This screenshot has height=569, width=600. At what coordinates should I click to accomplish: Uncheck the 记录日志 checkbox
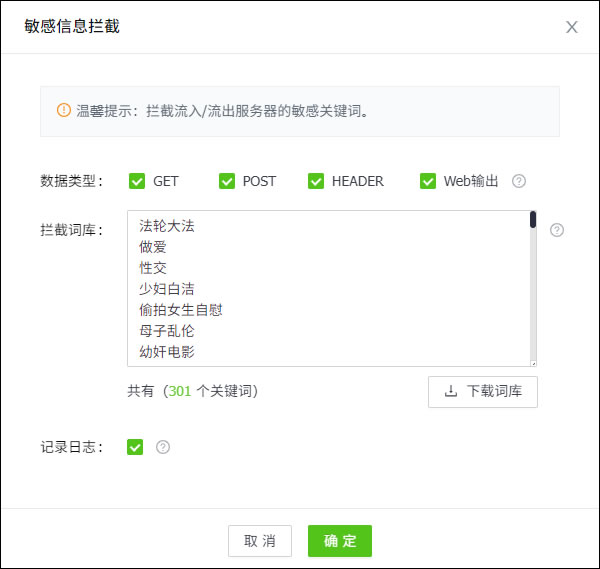pyautogui.click(x=136, y=447)
